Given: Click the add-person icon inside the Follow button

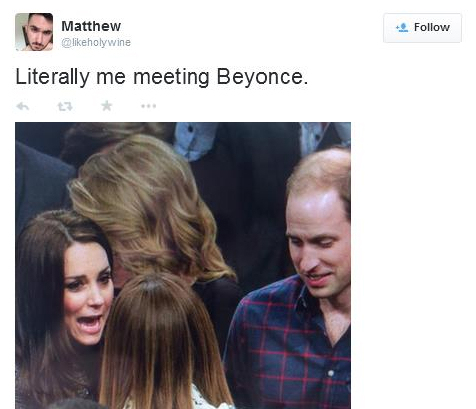Looking at the screenshot, I should [x=402, y=27].
